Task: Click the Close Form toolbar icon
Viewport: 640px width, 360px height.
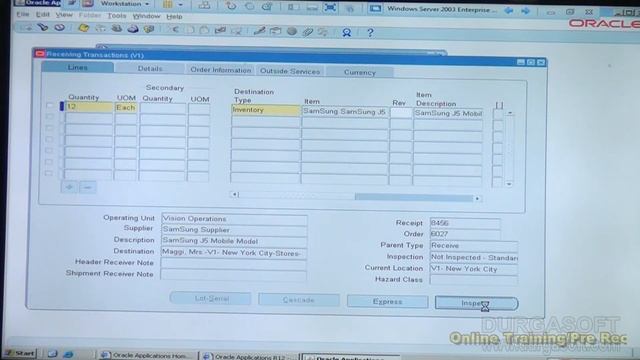Action: 149,29
